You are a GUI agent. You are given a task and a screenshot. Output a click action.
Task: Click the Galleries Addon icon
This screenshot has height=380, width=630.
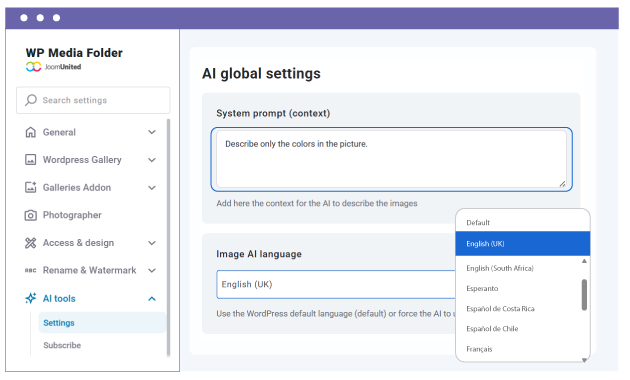click(x=31, y=187)
